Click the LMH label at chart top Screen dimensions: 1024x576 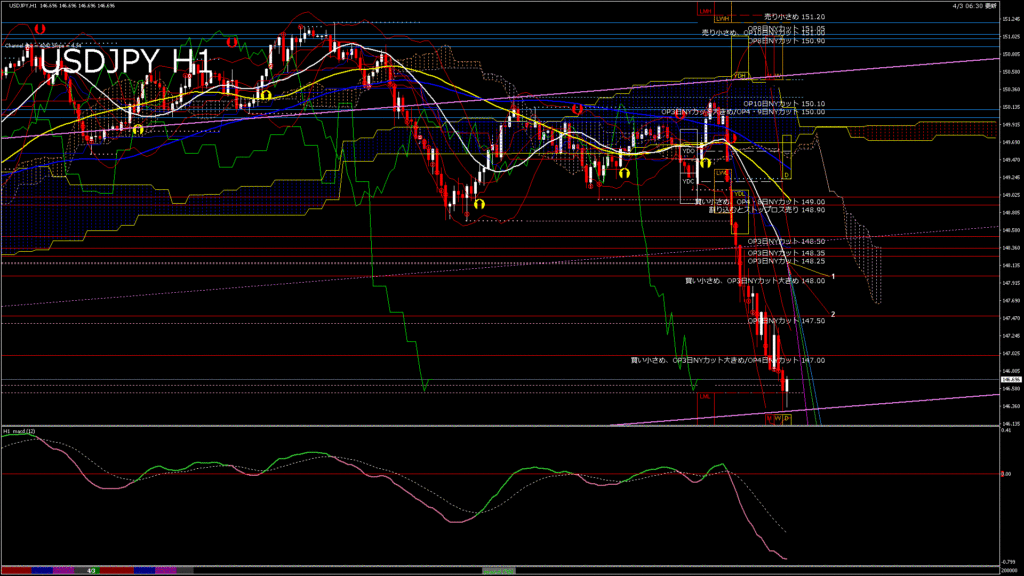pyautogui.click(x=706, y=12)
